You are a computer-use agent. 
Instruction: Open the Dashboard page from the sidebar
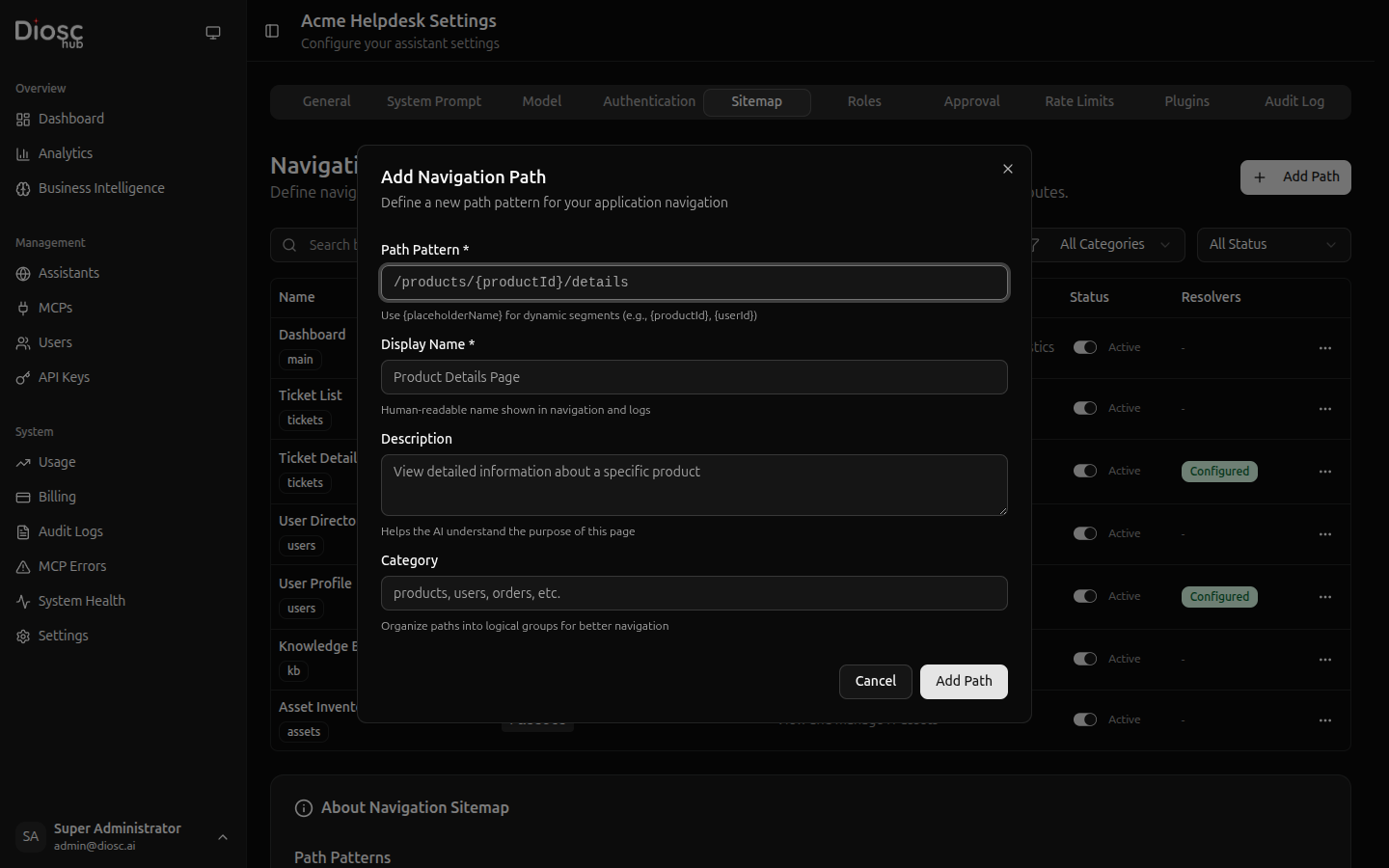(x=69, y=119)
